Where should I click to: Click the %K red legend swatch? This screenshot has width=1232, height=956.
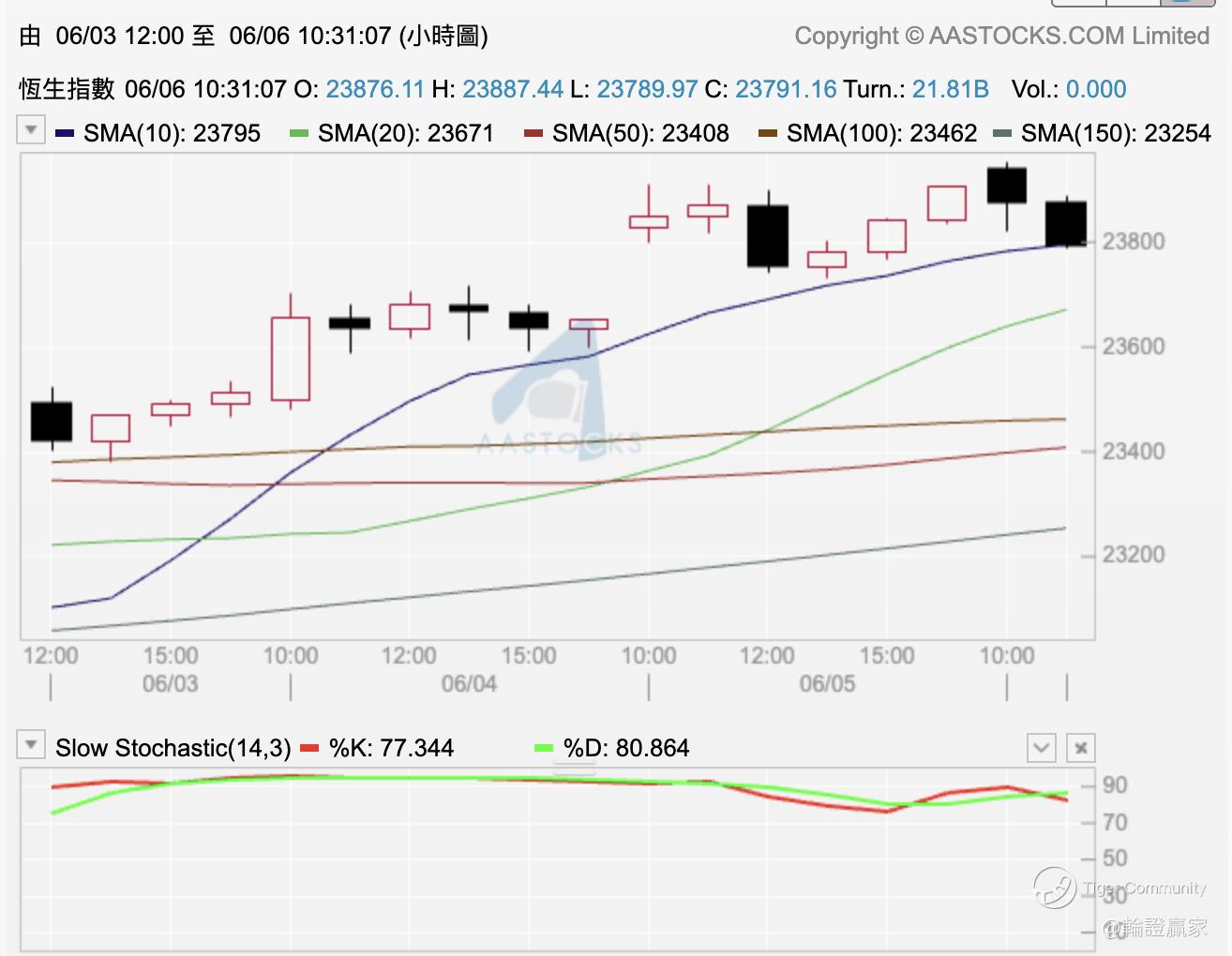309,748
